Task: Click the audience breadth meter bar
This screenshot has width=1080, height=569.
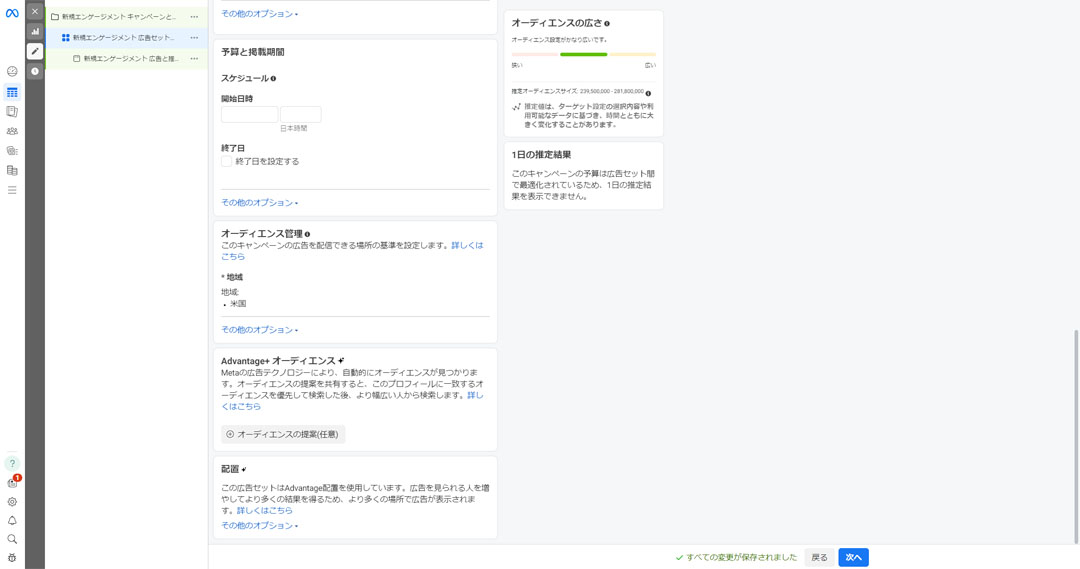Action: tap(583, 54)
